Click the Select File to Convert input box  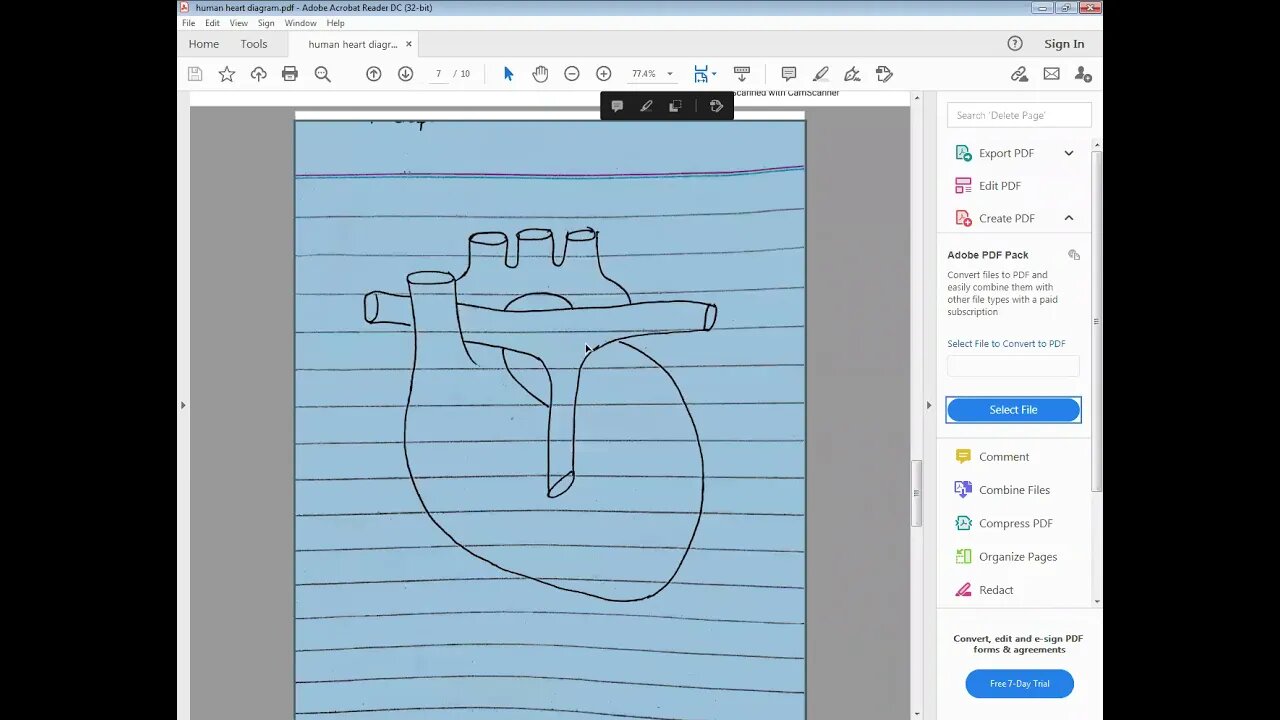[1014, 366]
